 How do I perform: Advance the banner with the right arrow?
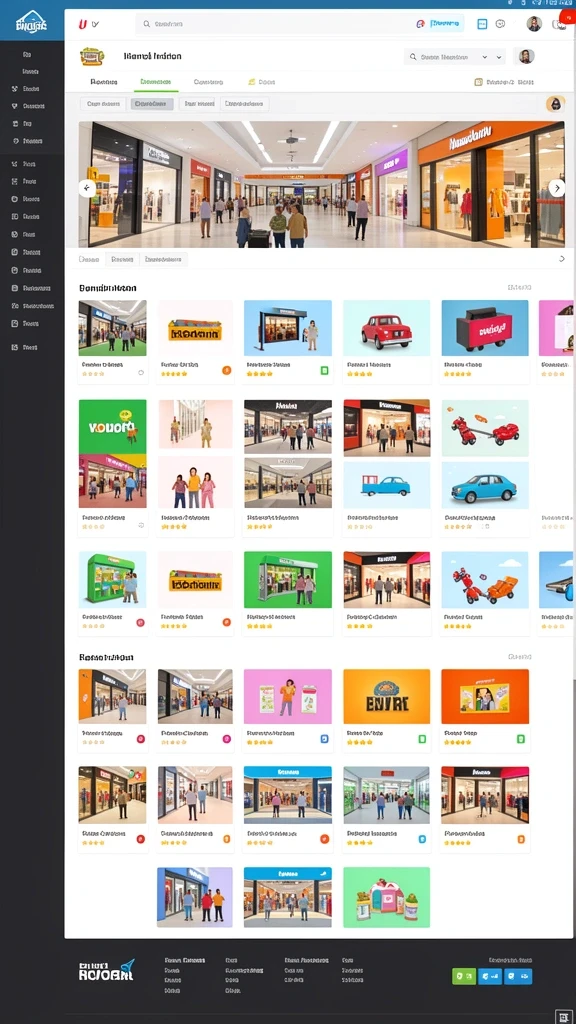coord(556,188)
